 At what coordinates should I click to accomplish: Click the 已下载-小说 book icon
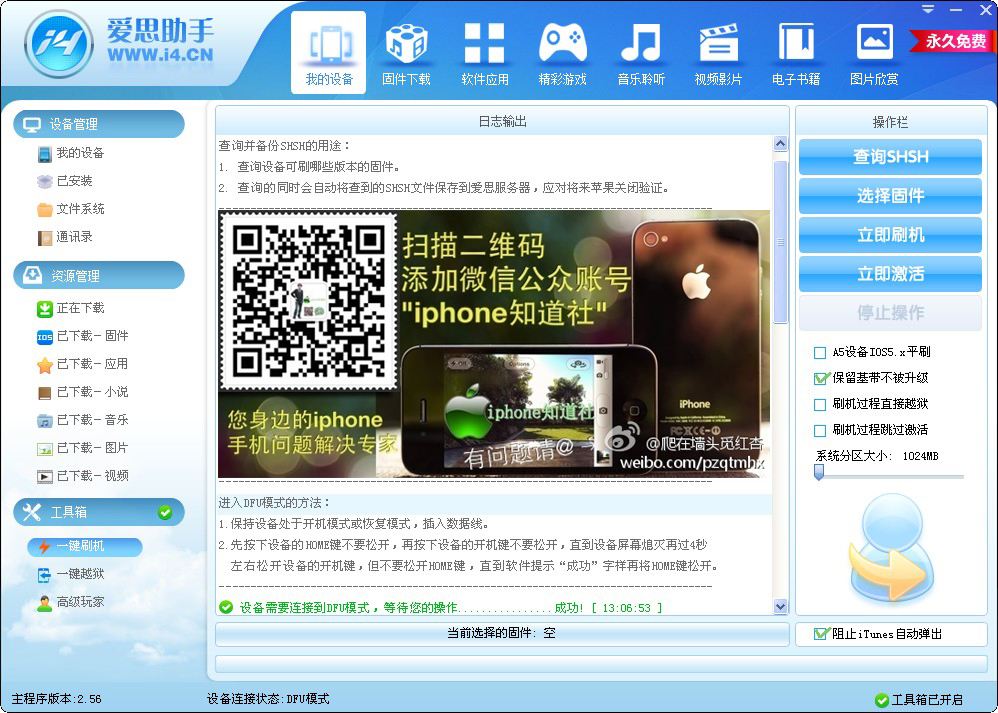(x=45, y=393)
